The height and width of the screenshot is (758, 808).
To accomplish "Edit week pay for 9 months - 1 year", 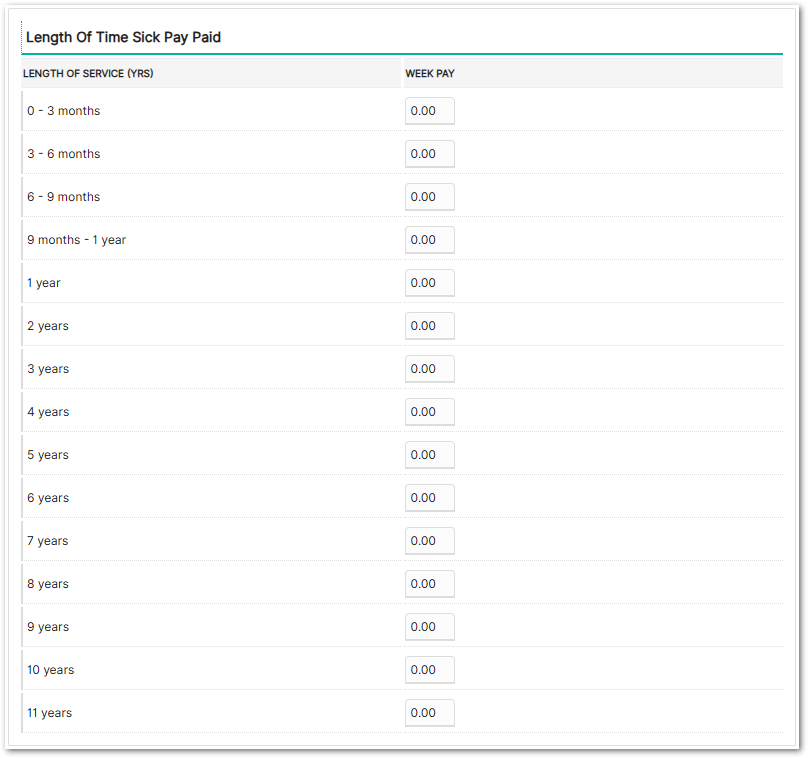I will click(430, 240).
